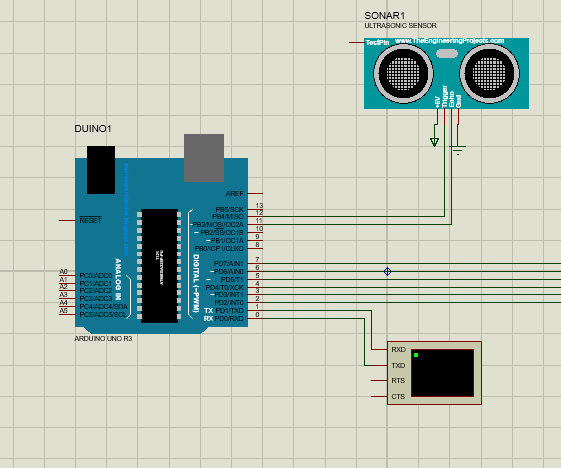
Task: Click the PD7/AIN1 pin label
Action: 229,264
